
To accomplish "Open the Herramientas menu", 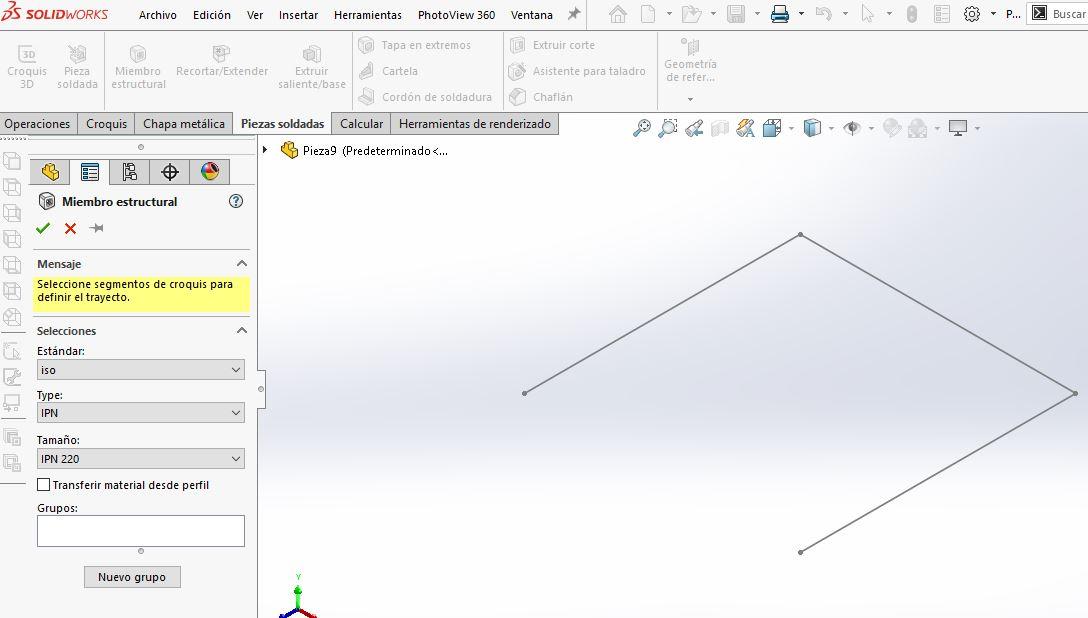I will point(367,15).
